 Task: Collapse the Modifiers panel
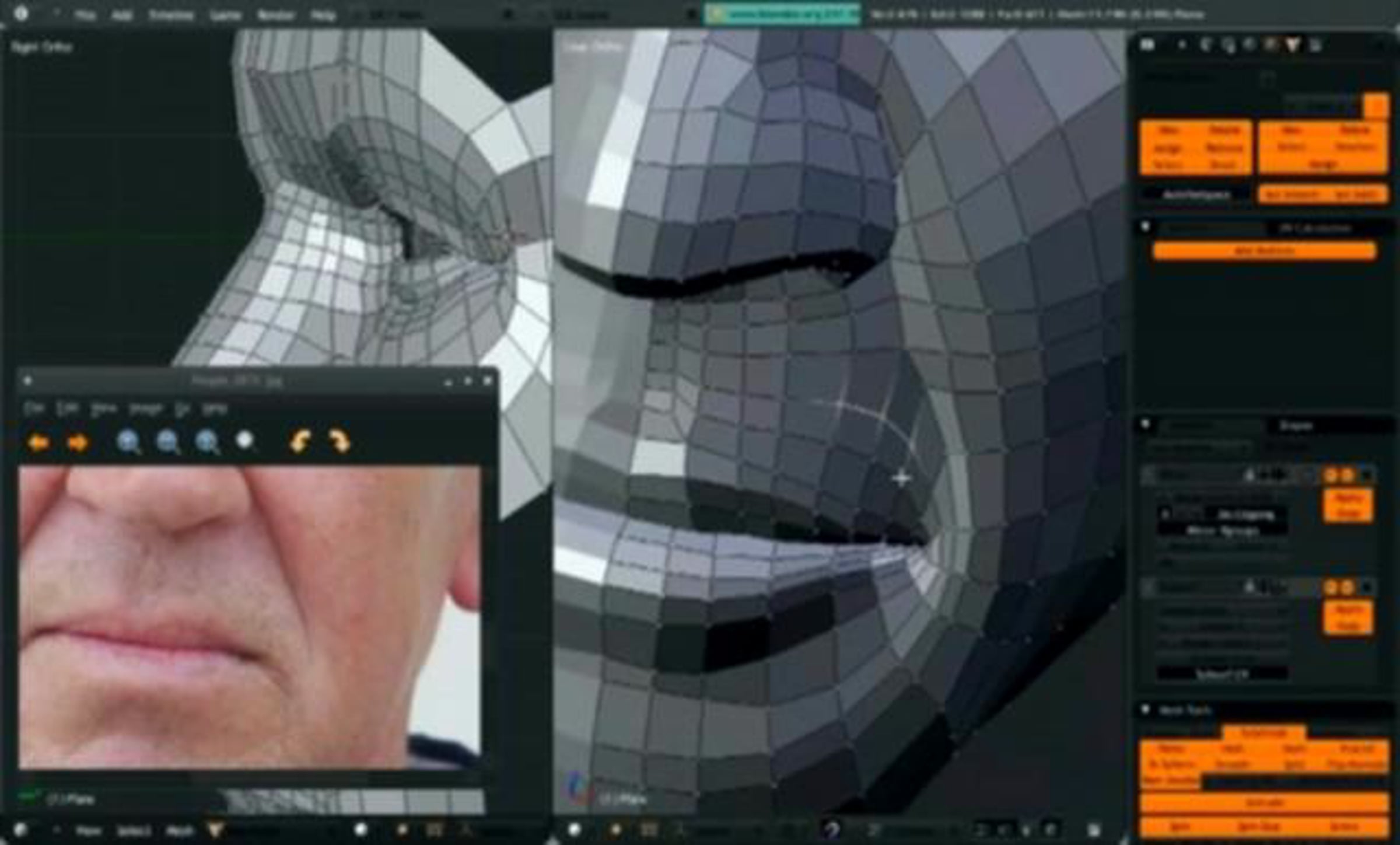pyautogui.click(x=1145, y=424)
